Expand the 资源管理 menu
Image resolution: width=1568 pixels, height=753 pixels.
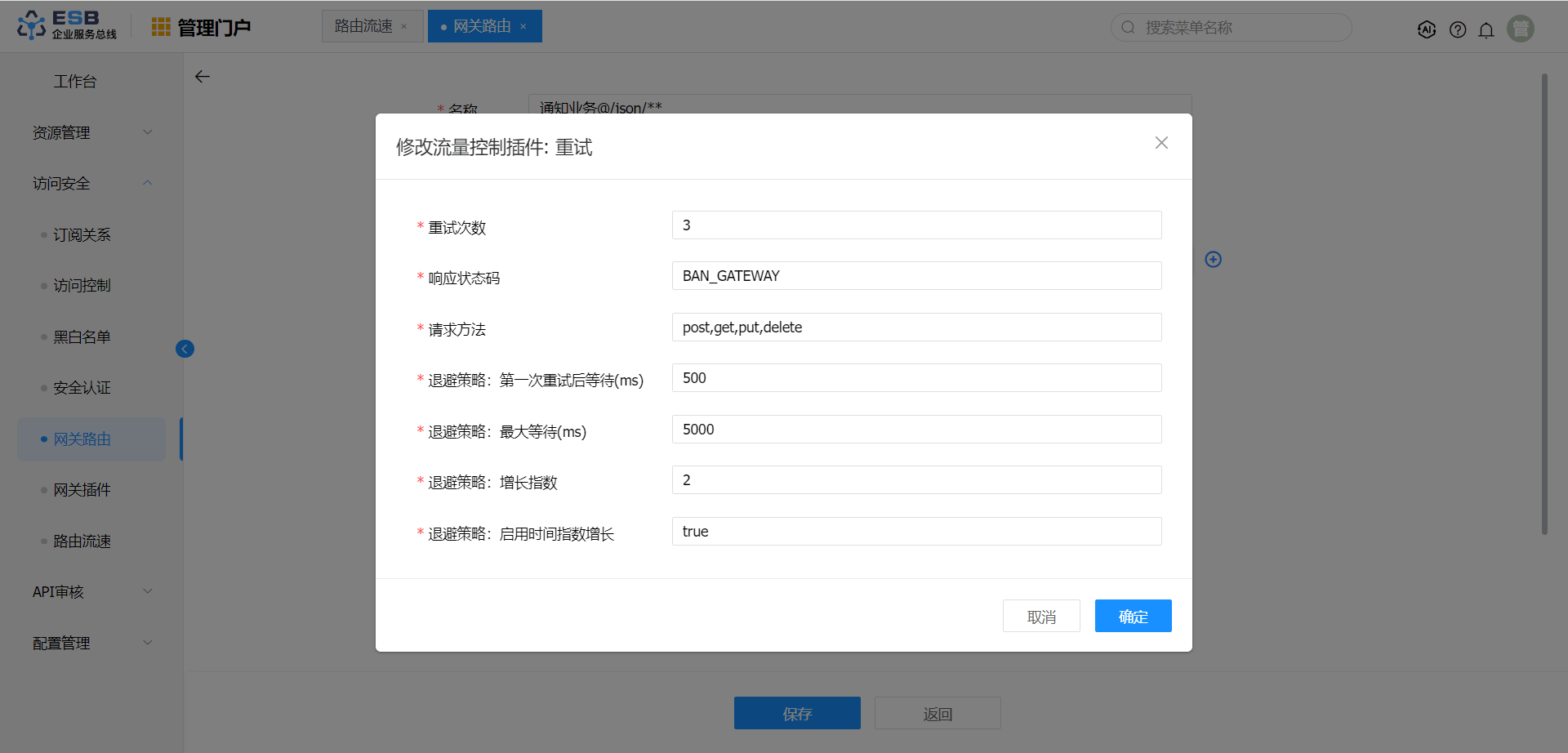91,132
